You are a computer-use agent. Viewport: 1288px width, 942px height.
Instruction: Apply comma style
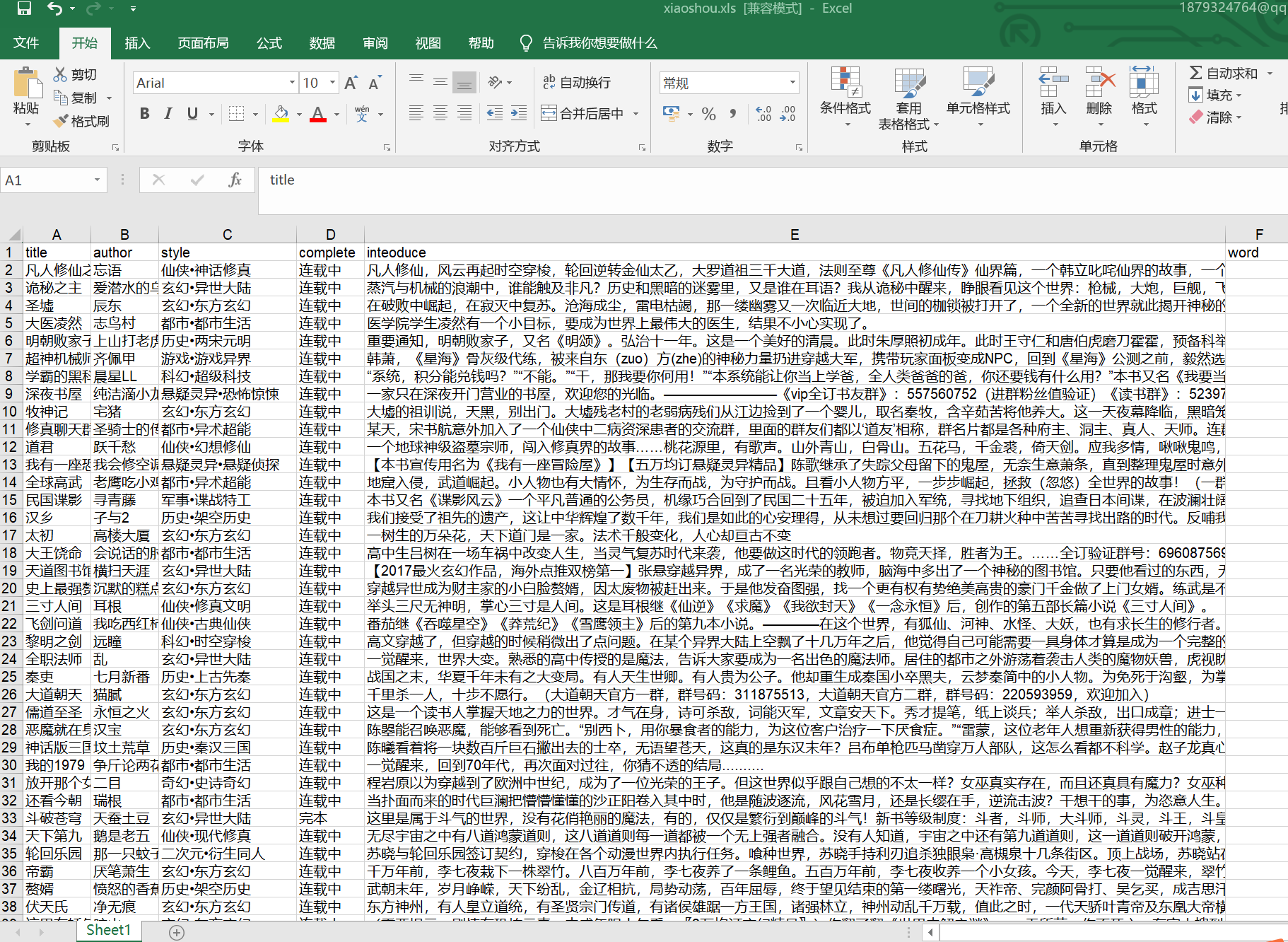pos(733,113)
